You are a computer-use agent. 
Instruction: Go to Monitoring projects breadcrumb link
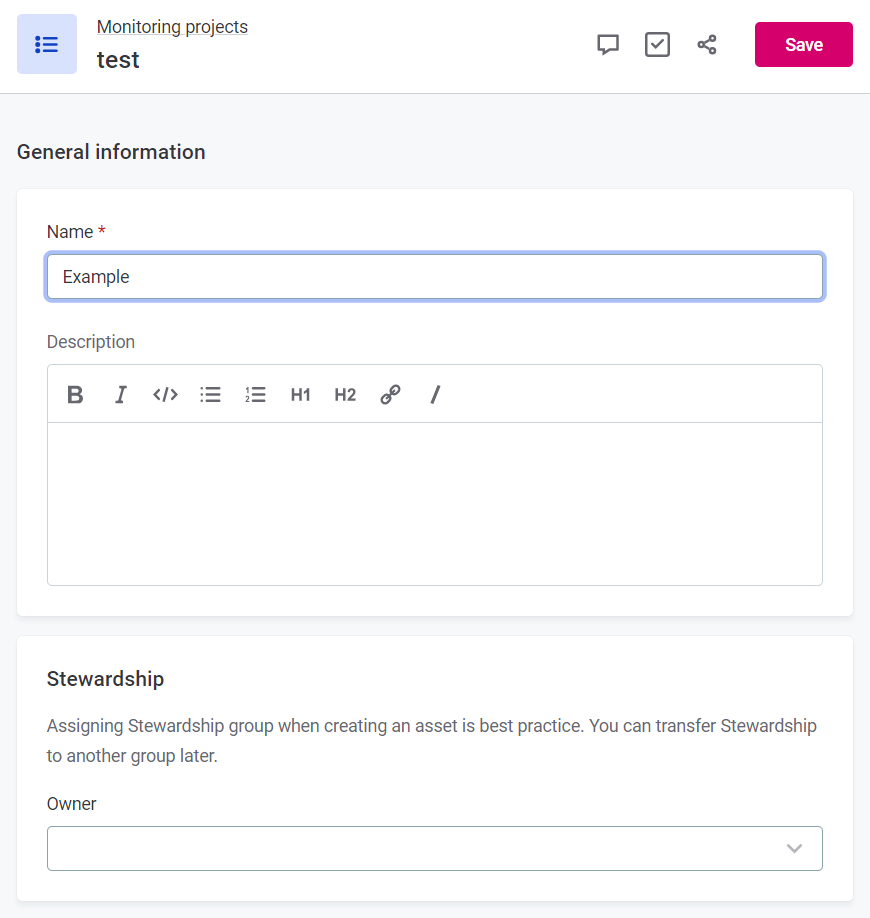(x=172, y=27)
